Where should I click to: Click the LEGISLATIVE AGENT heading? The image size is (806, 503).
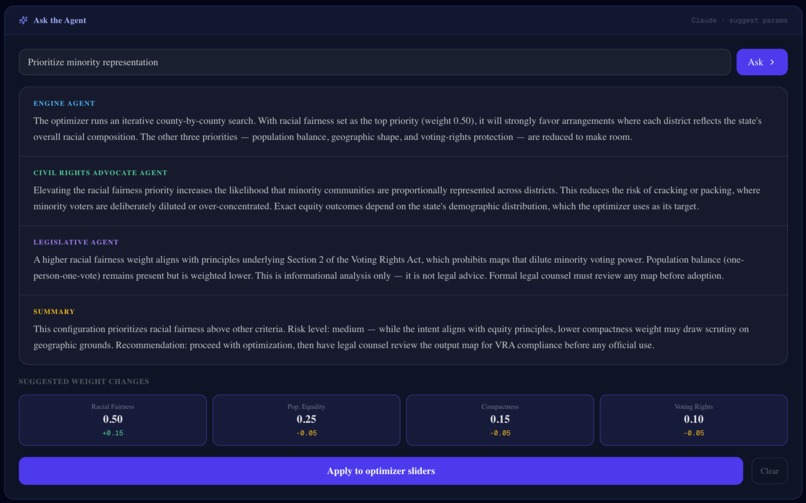pyautogui.click(x=76, y=242)
